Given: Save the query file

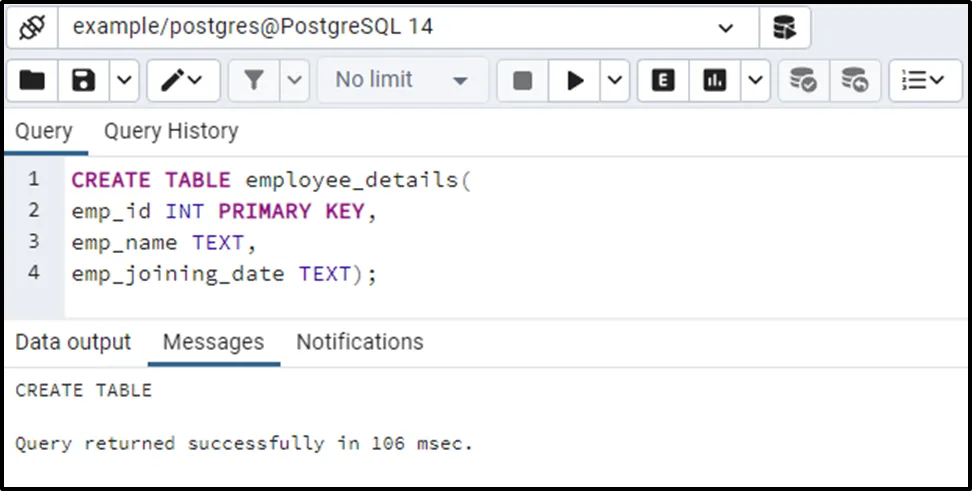Looking at the screenshot, I should pyautogui.click(x=84, y=80).
